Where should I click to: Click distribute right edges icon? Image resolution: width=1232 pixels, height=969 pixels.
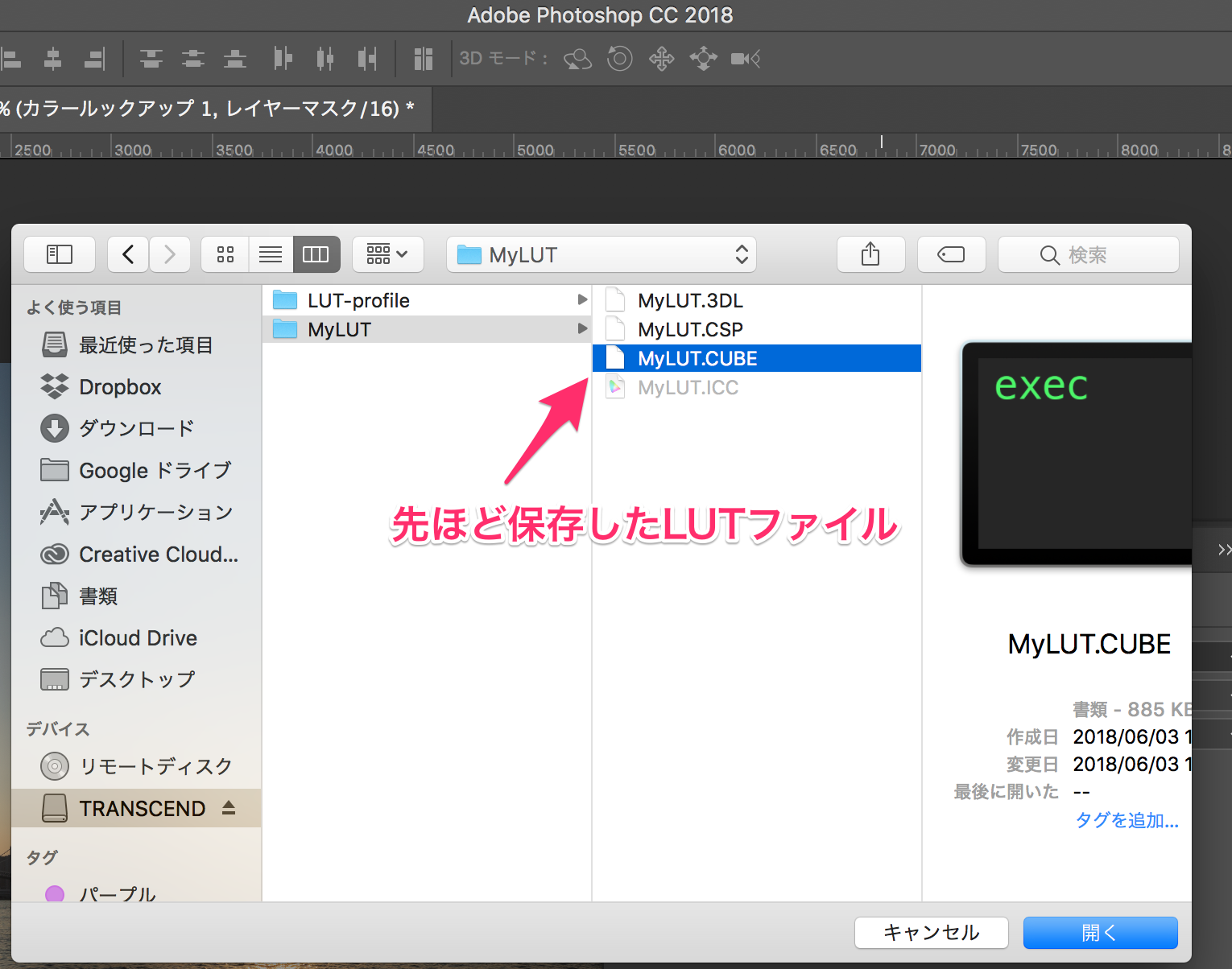click(367, 59)
